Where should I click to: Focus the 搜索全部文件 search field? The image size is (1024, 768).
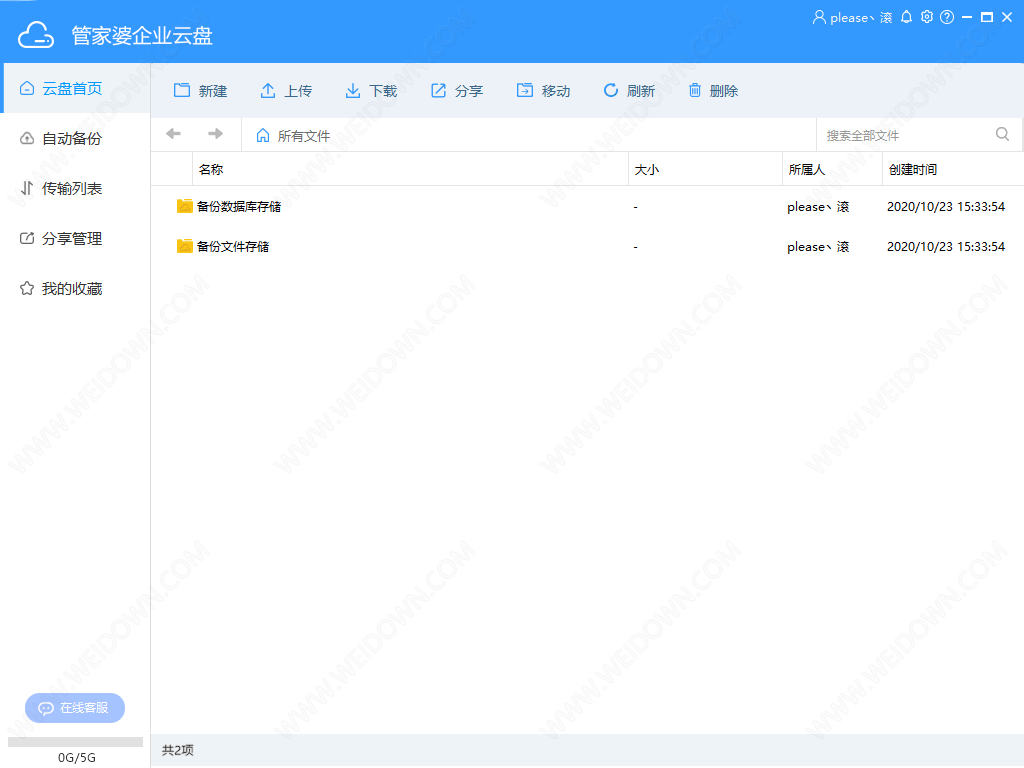click(x=904, y=135)
